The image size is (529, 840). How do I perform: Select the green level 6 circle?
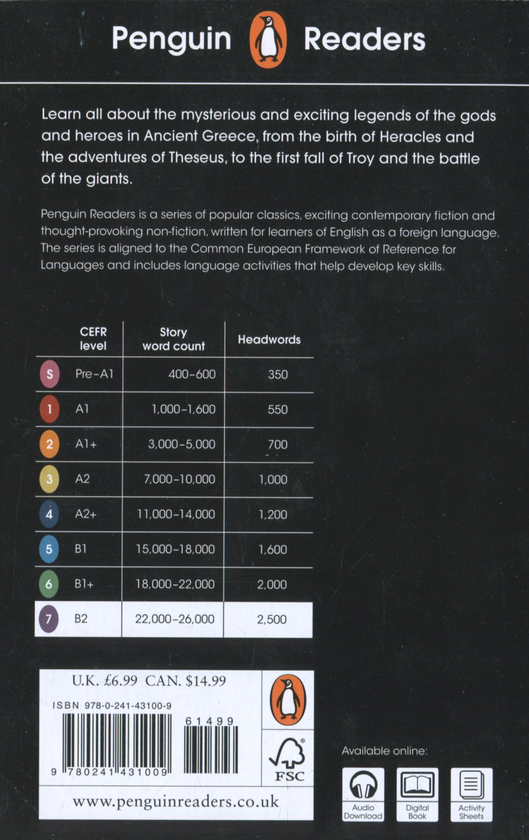(x=49, y=584)
